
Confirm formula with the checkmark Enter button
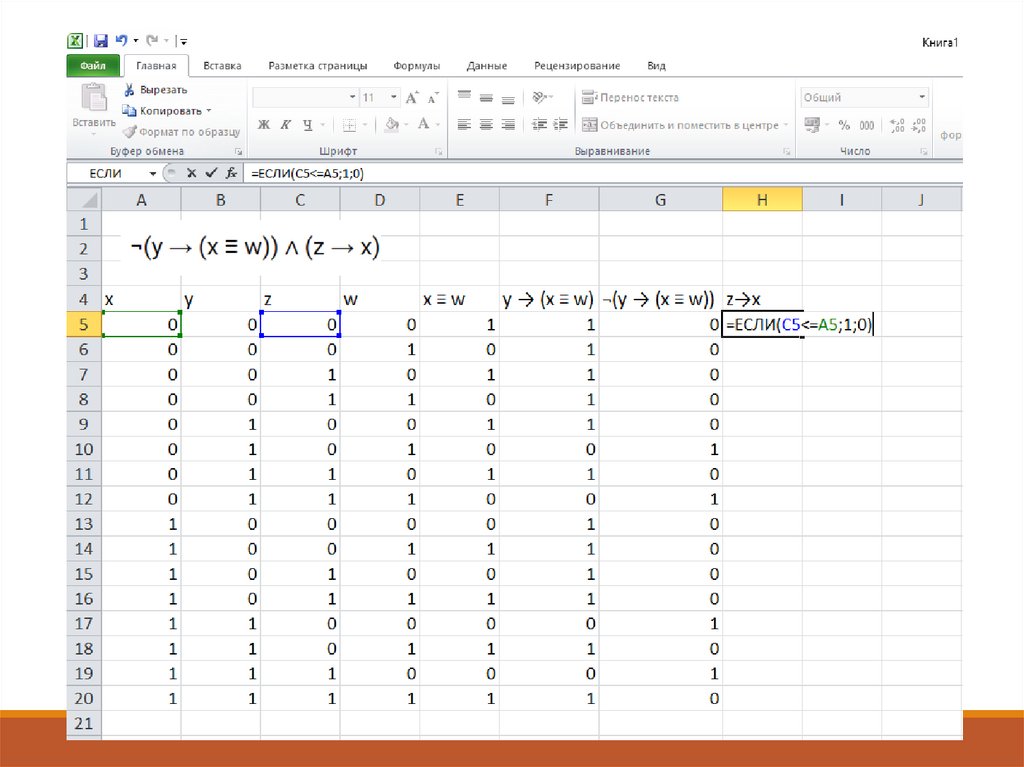[x=211, y=173]
